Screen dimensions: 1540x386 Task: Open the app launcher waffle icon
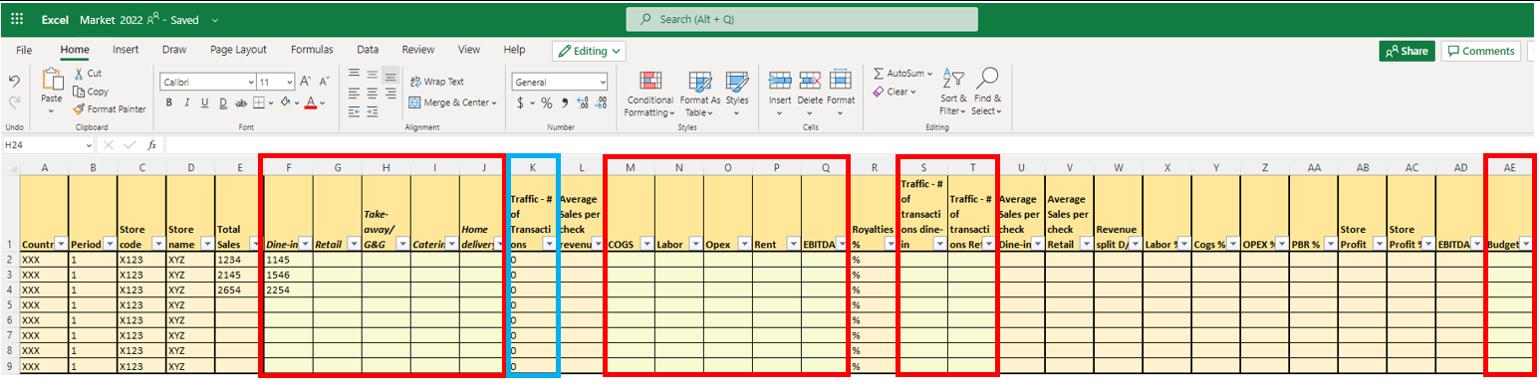coord(17,19)
